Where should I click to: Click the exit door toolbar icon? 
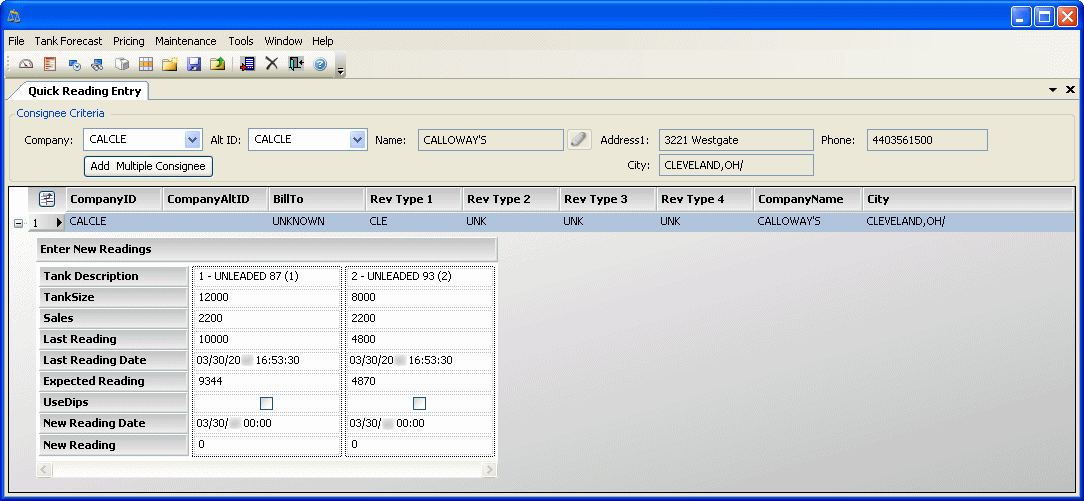tap(296, 64)
